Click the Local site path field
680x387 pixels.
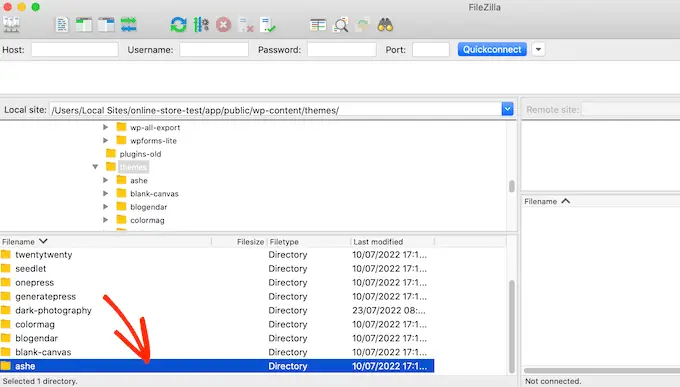click(x=275, y=110)
